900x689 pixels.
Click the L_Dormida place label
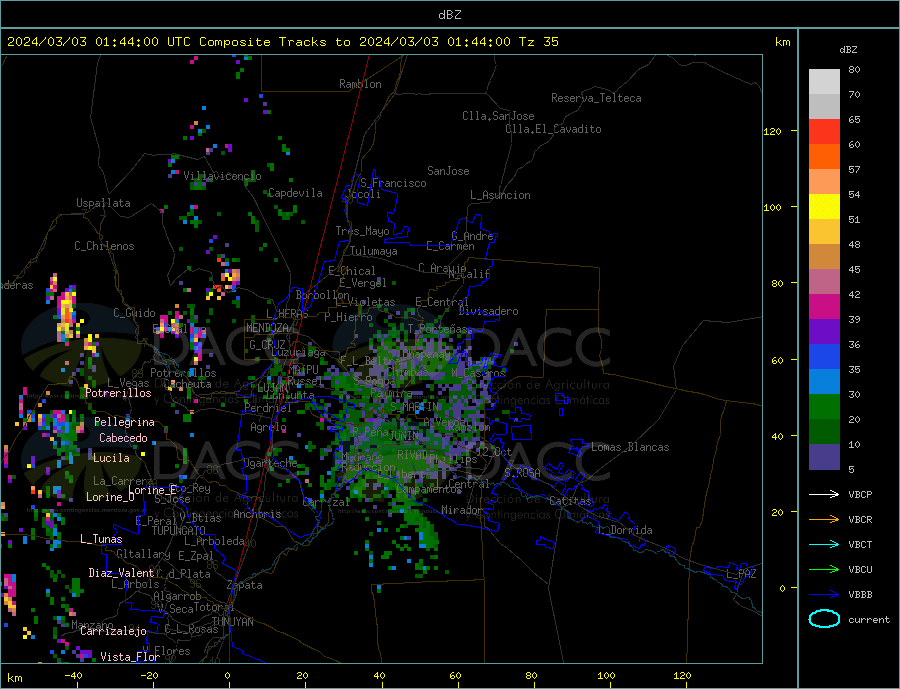point(625,530)
